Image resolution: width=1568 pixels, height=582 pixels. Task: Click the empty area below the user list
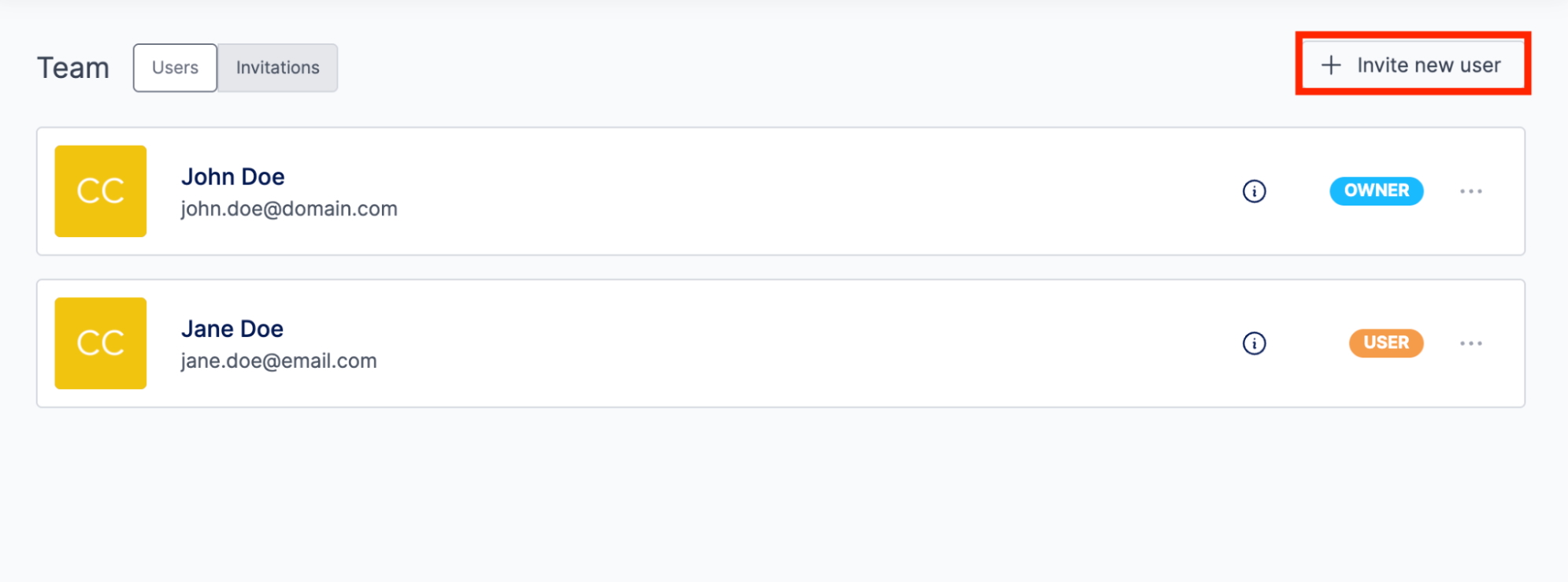click(x=780, y=496)
